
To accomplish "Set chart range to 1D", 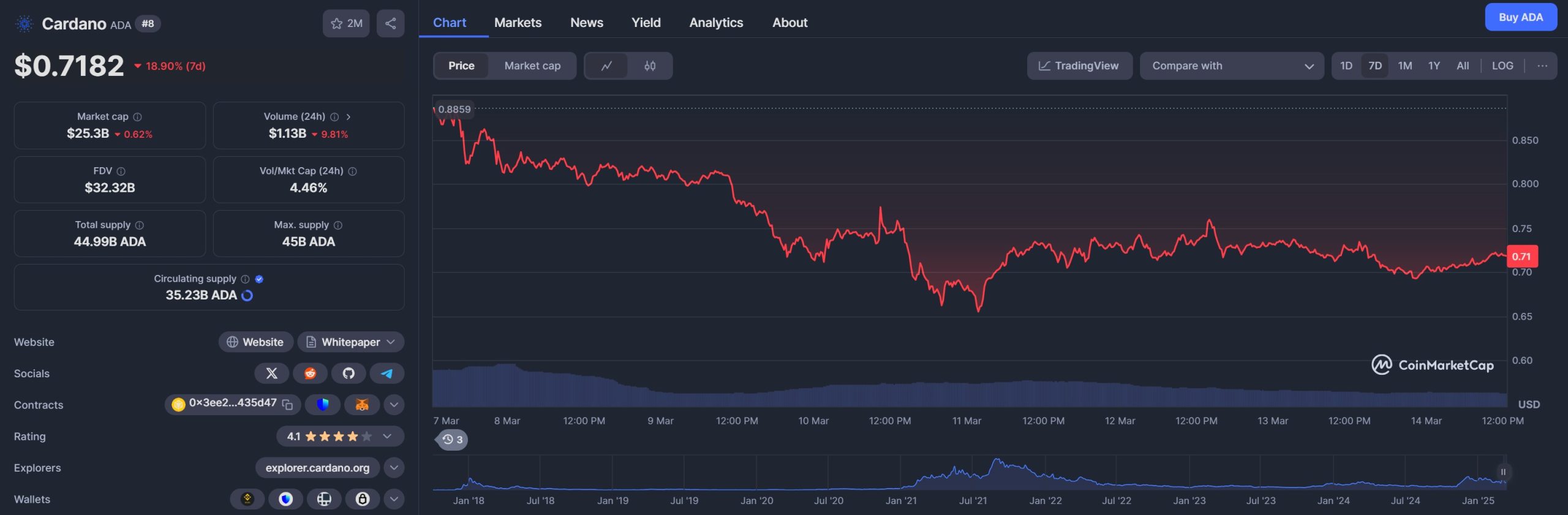I will pos(1346,66).
